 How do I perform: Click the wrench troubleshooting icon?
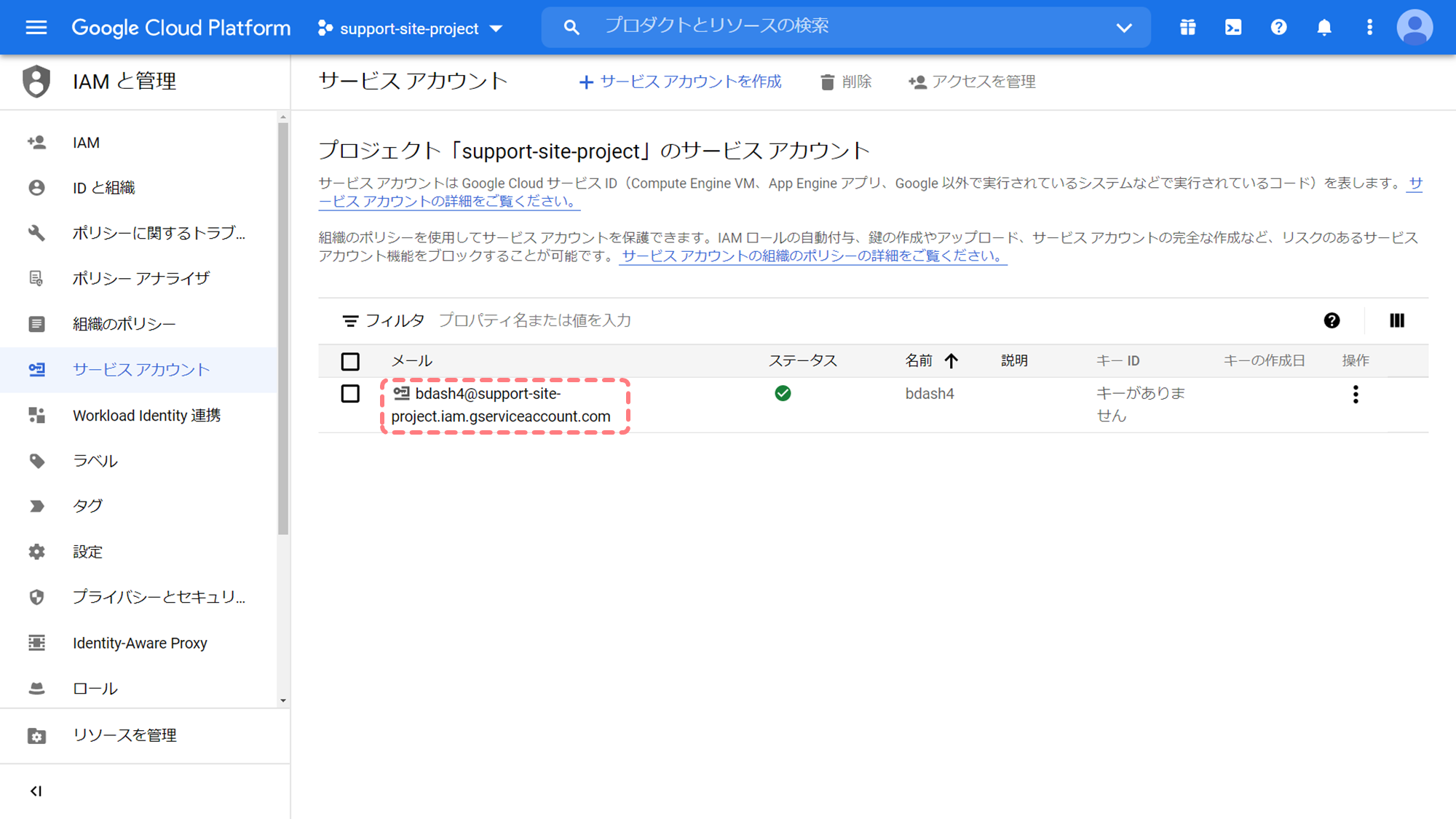[36, 233]
